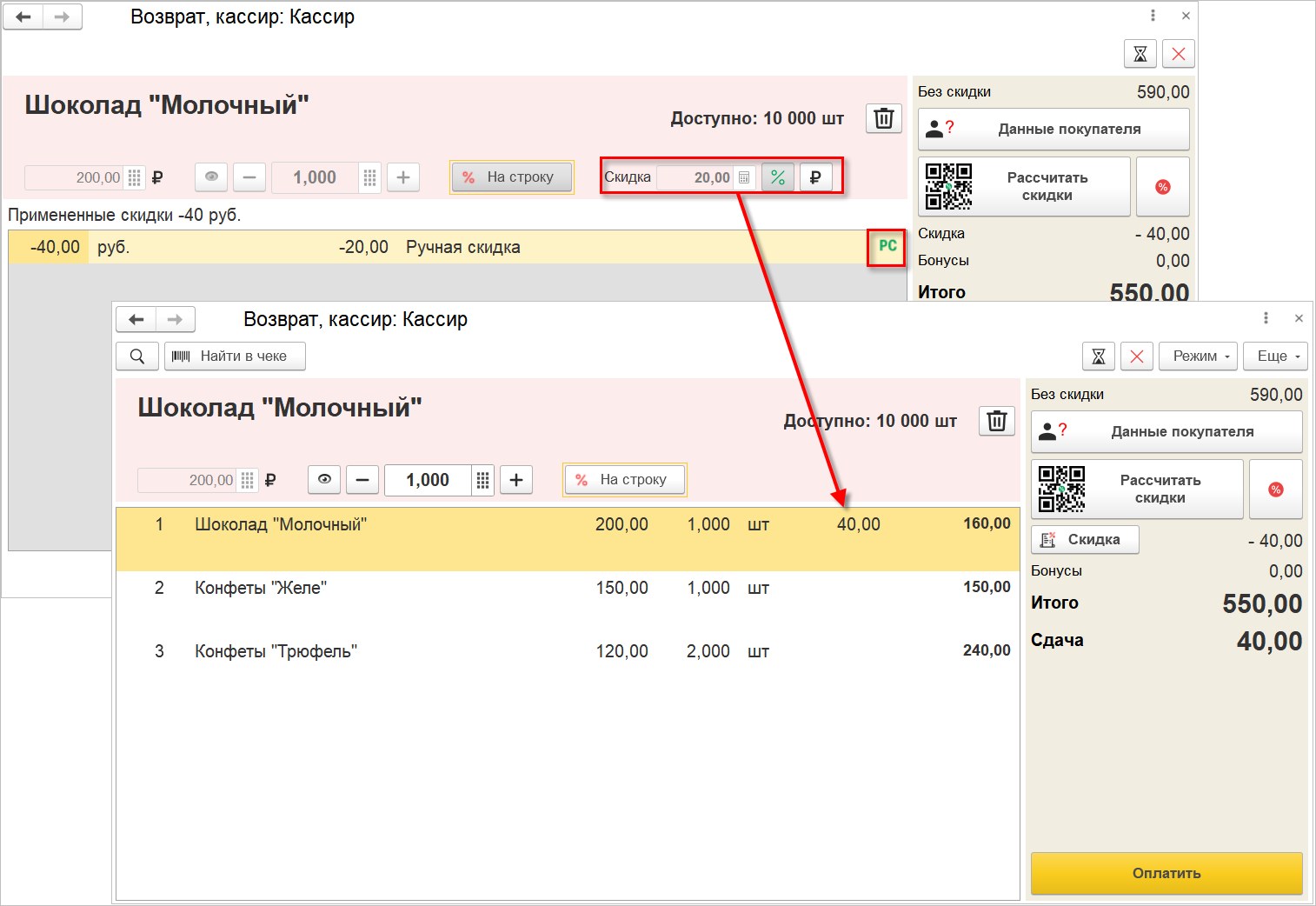Viewport: 1316px width, 906px height.
Task: Select the Конфеты "Желе" row
Action: [567, 588]
